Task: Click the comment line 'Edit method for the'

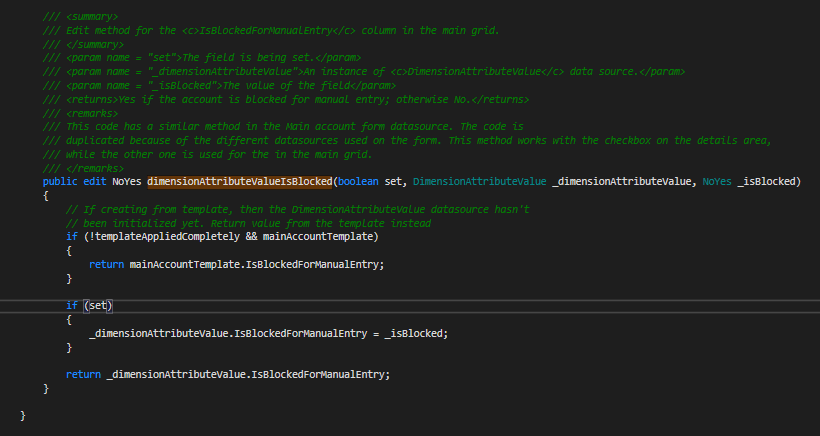Action: [271, 30]
